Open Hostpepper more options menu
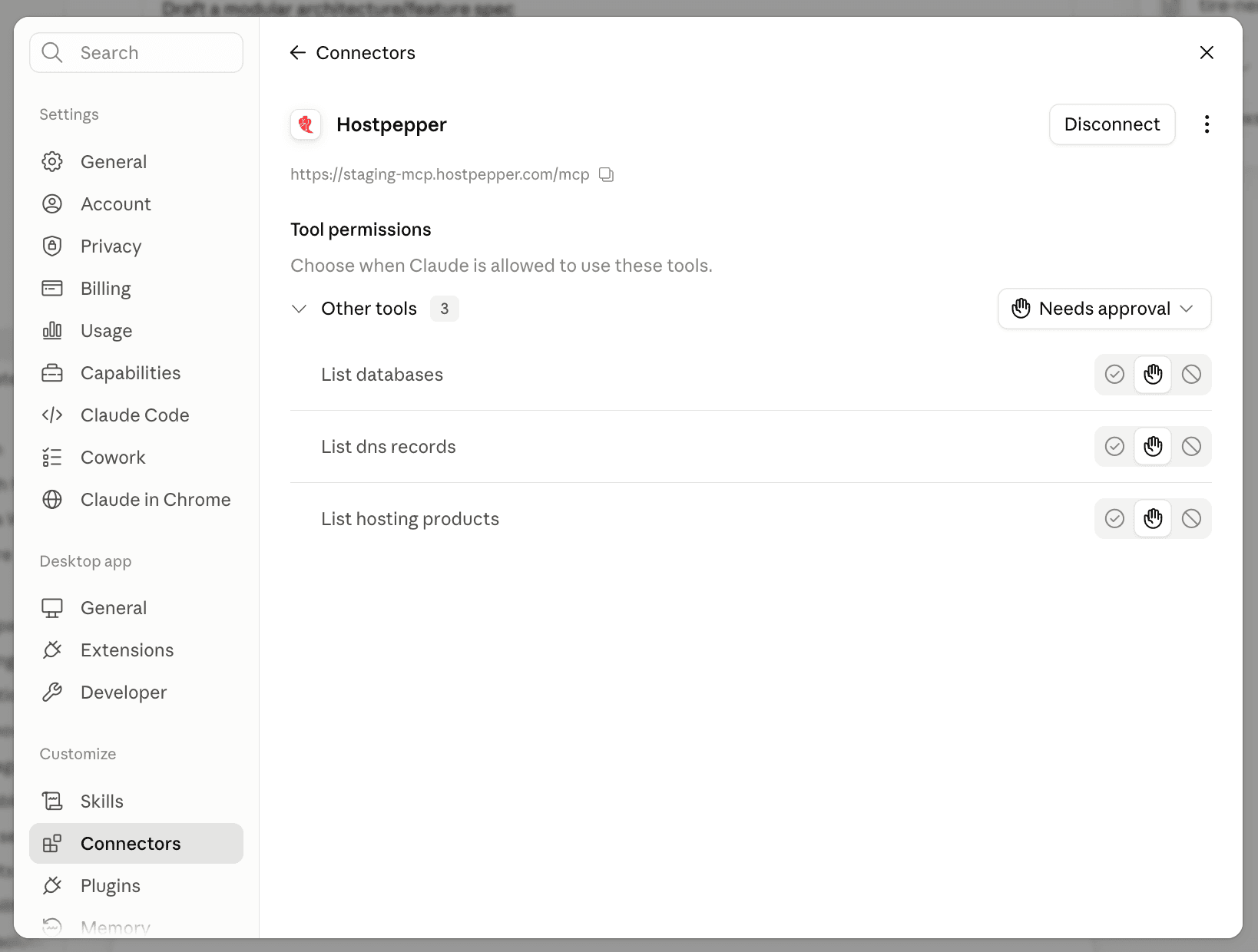The image size is (1258, 952). coord(1207,124)
